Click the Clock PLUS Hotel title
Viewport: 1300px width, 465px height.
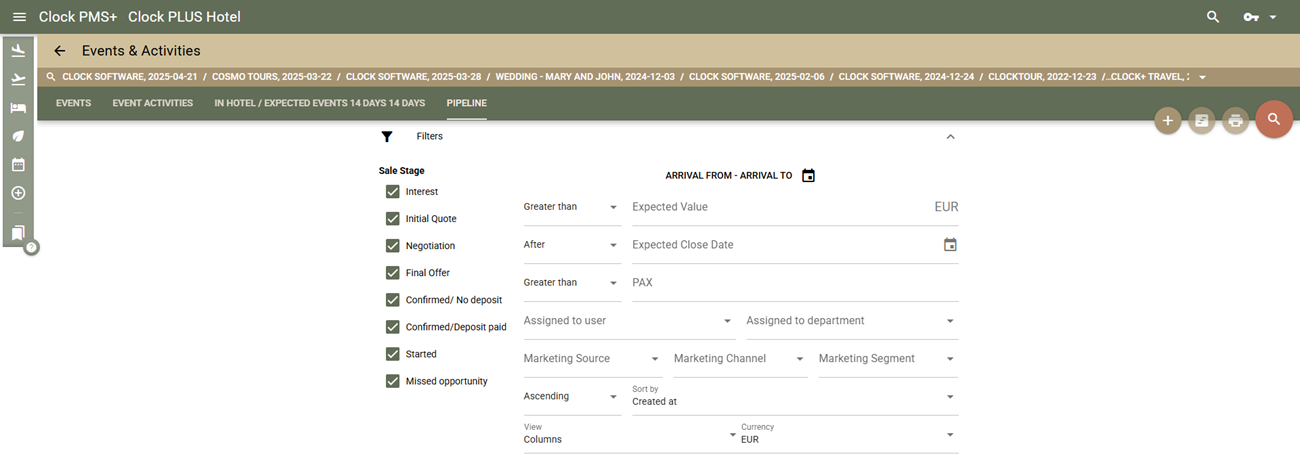[x=184, y=17]
